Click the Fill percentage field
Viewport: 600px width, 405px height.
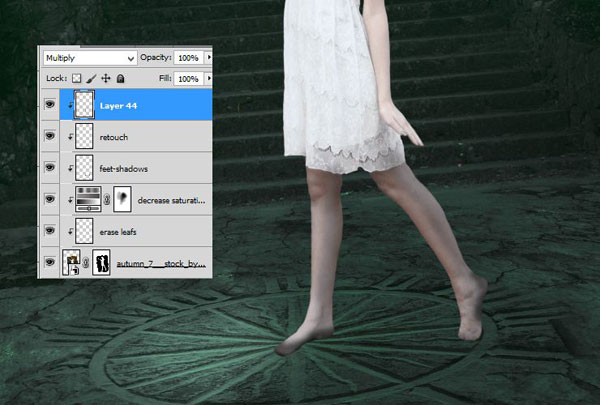189,78
